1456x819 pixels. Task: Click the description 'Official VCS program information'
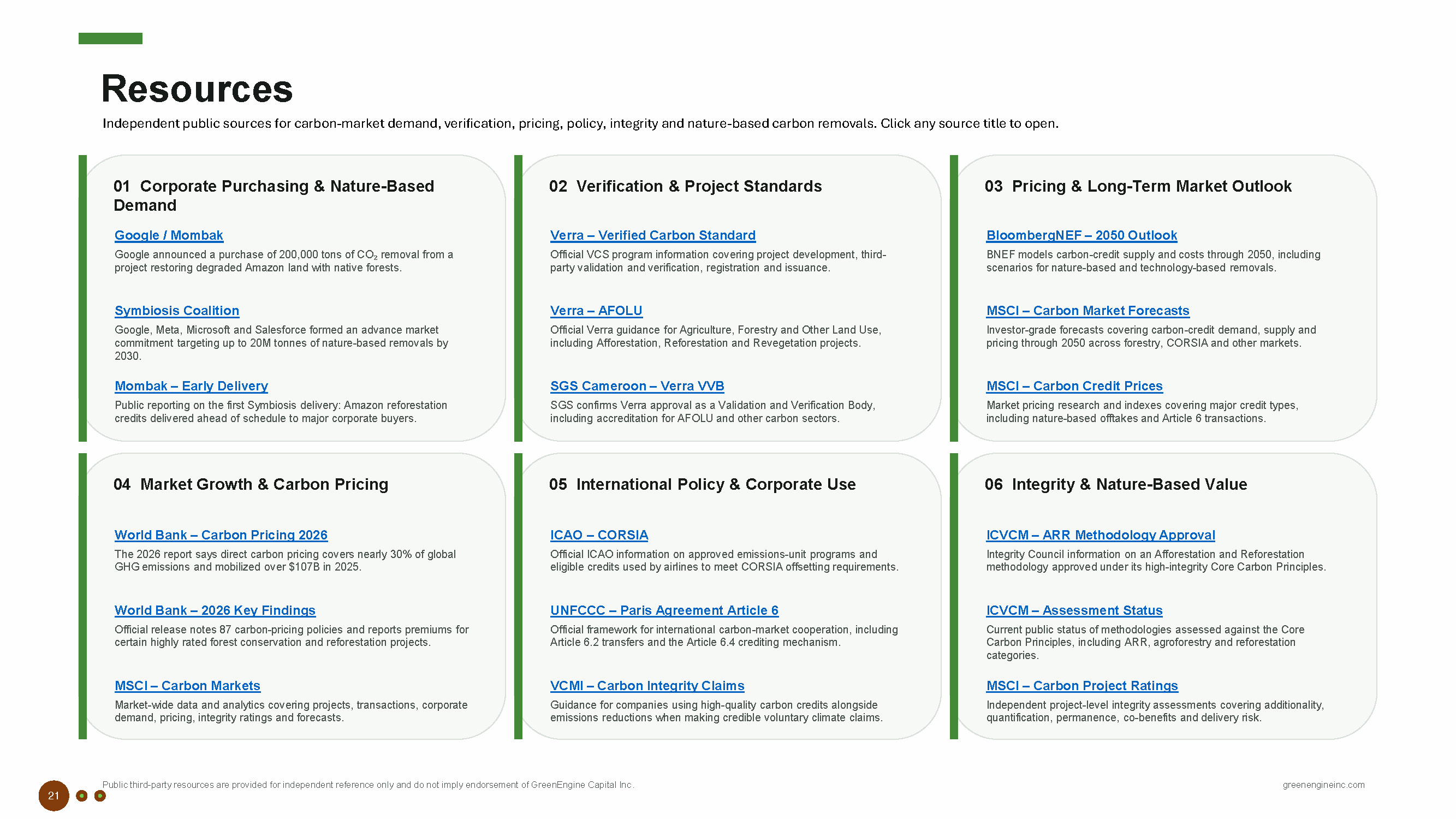pyautogui.click(x=718, y=261)
